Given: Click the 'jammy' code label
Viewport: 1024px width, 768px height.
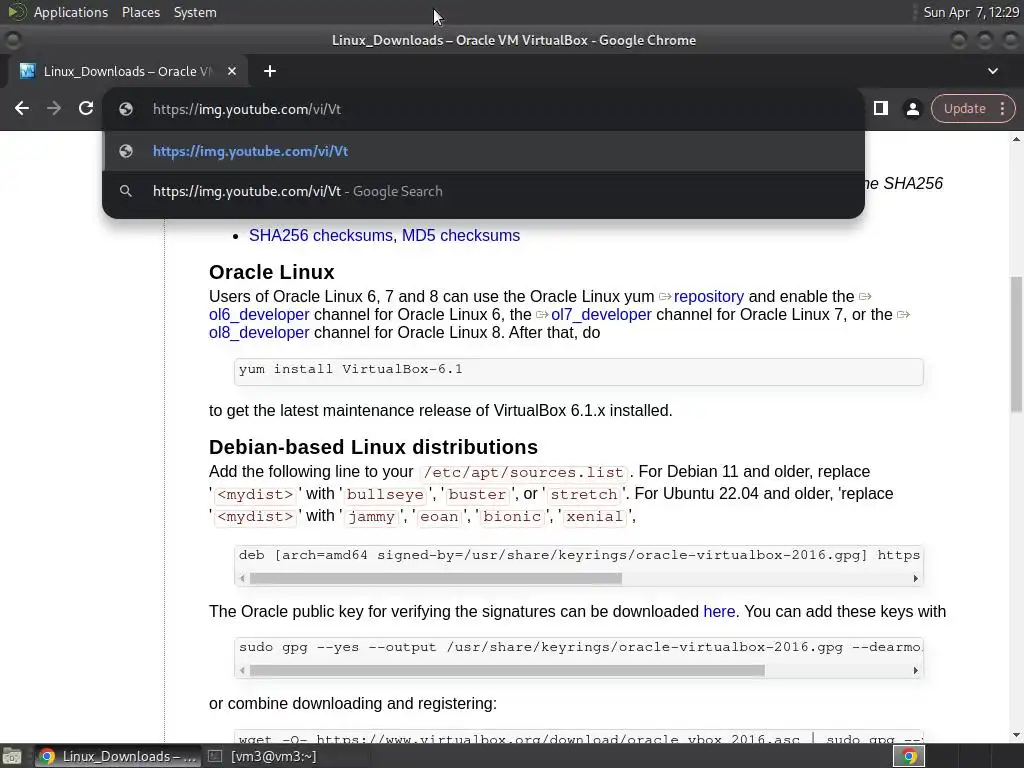Looking at the screenshot, I should point(371,517).
